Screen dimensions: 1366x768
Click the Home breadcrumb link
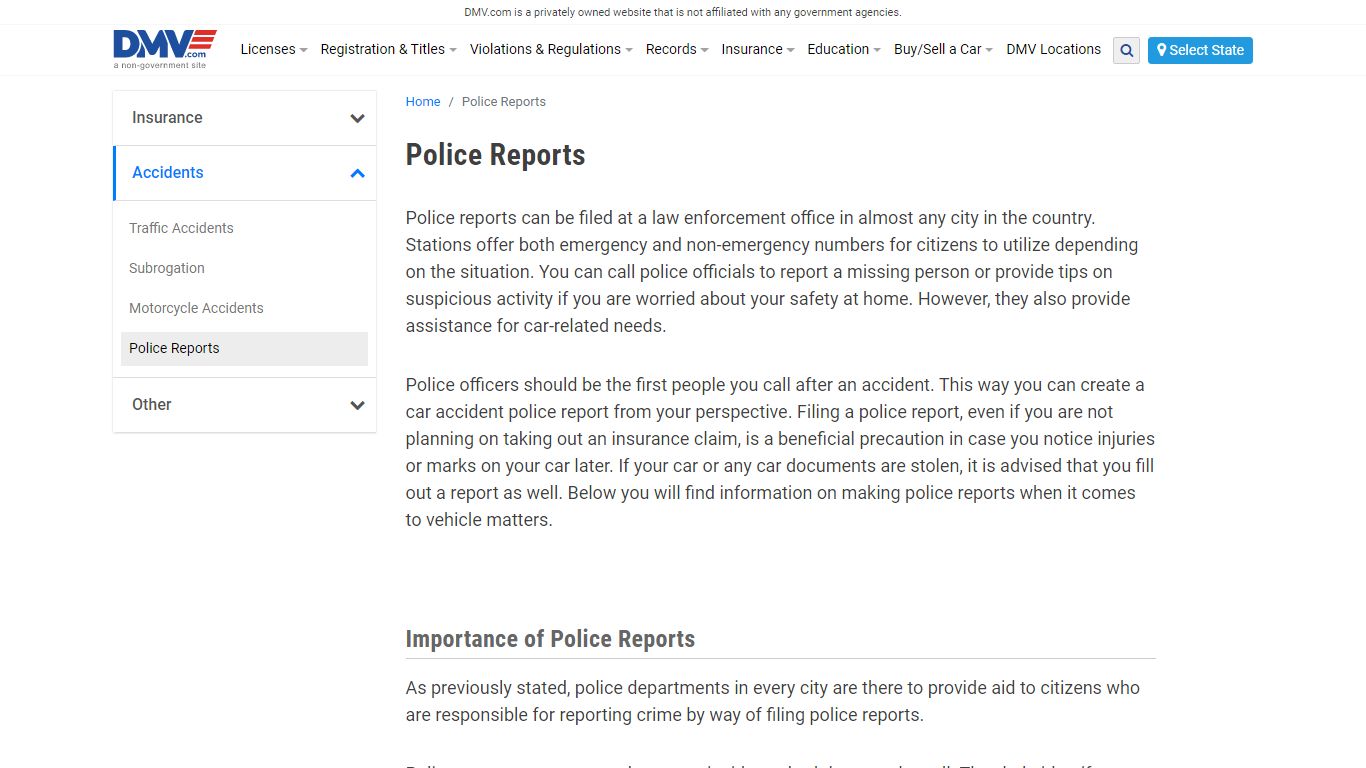point(423,102)
